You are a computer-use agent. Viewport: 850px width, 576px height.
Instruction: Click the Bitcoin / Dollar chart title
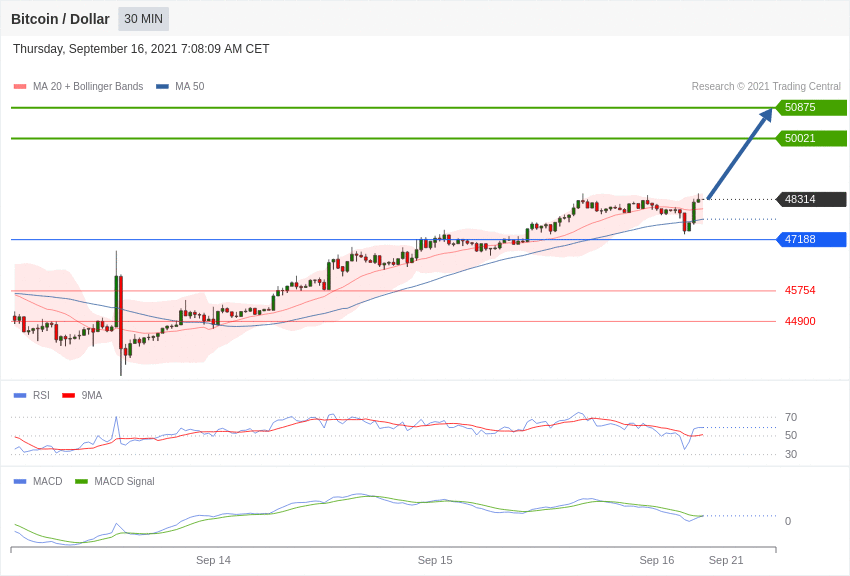click(x=60, y=19)
